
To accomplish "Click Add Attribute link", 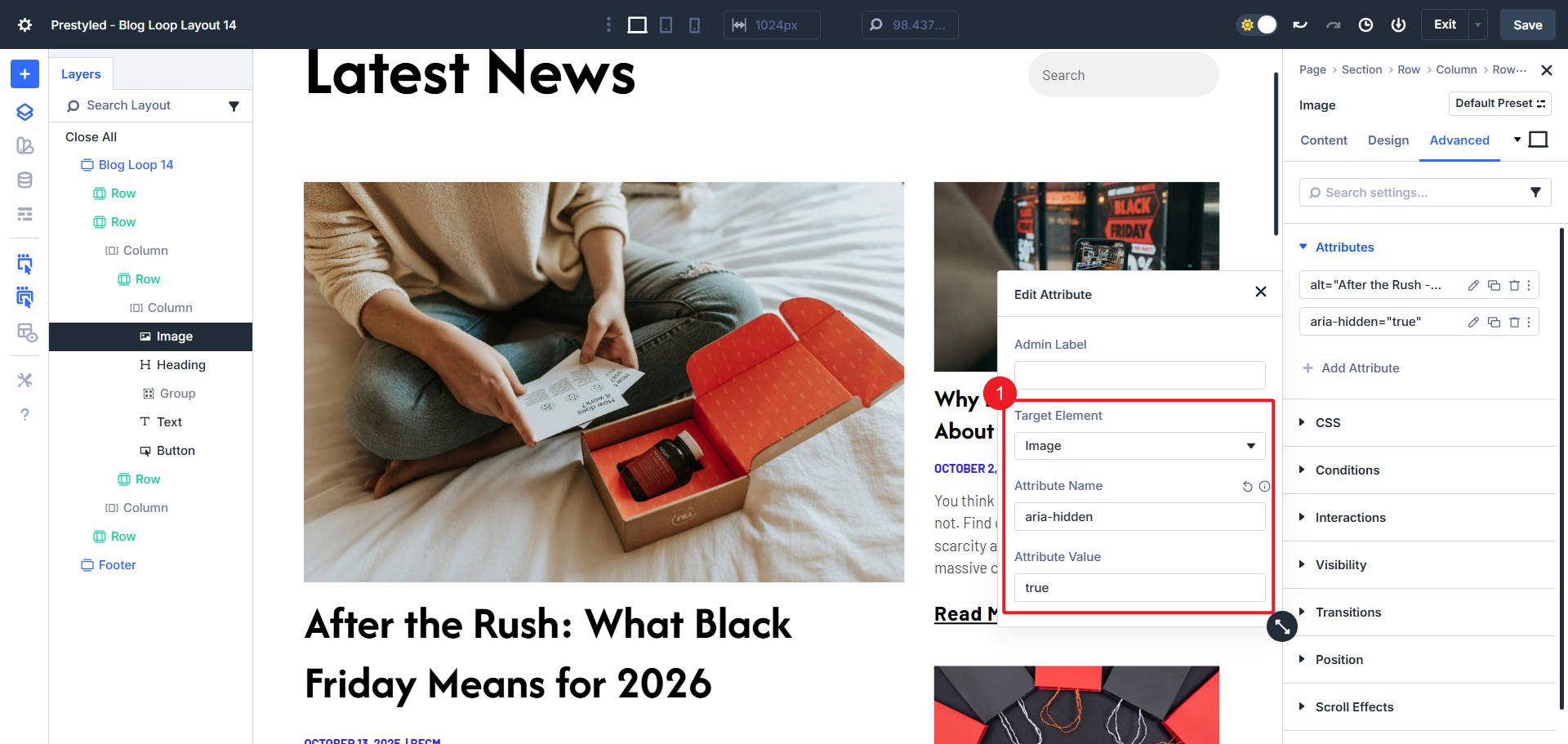I will tap(1351, 368).
